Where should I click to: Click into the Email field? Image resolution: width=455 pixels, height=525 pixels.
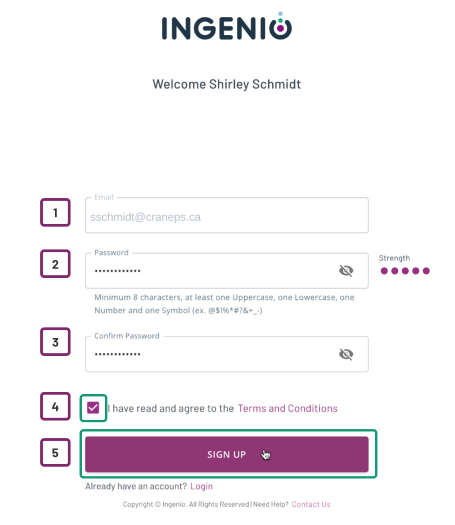click(227, 215)
